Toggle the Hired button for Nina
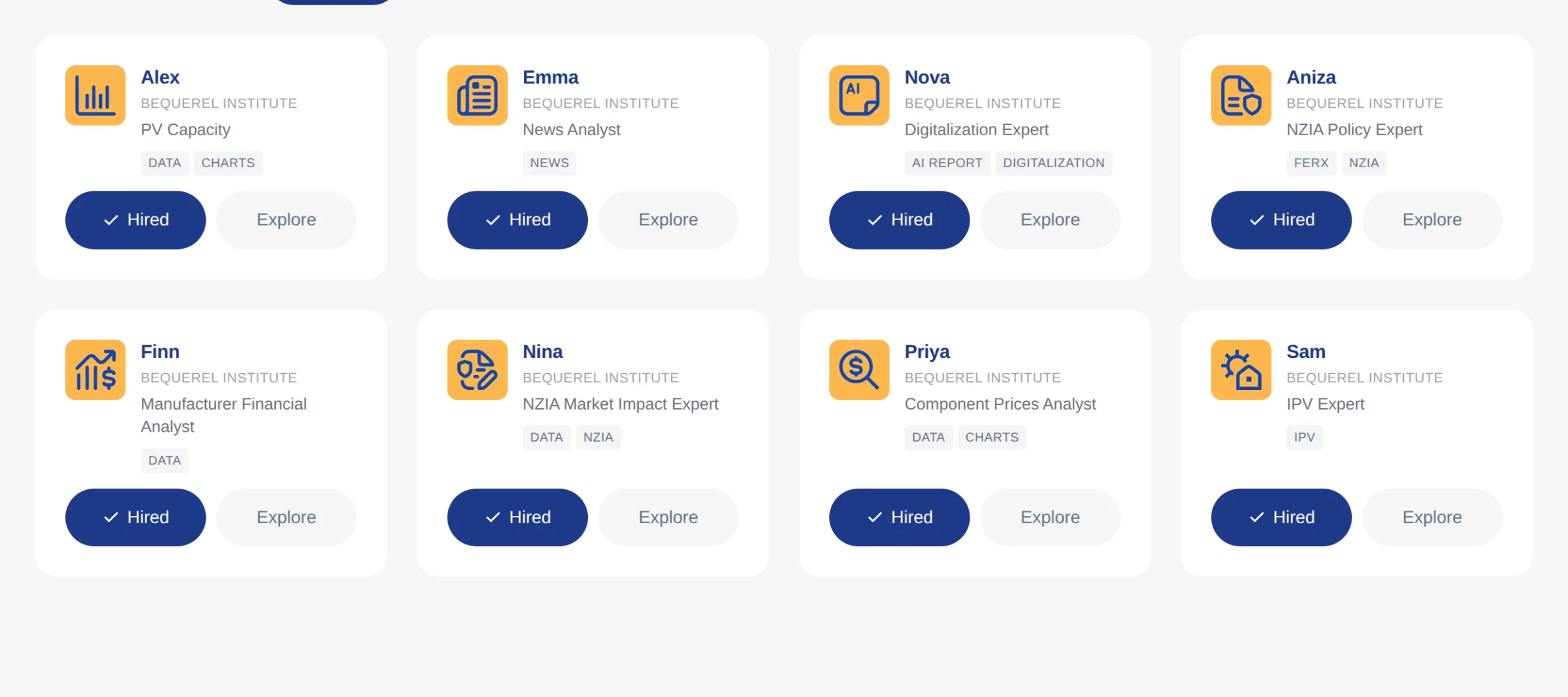The width and height of the screenshot is (1568, 697). [x=517, y=517]
